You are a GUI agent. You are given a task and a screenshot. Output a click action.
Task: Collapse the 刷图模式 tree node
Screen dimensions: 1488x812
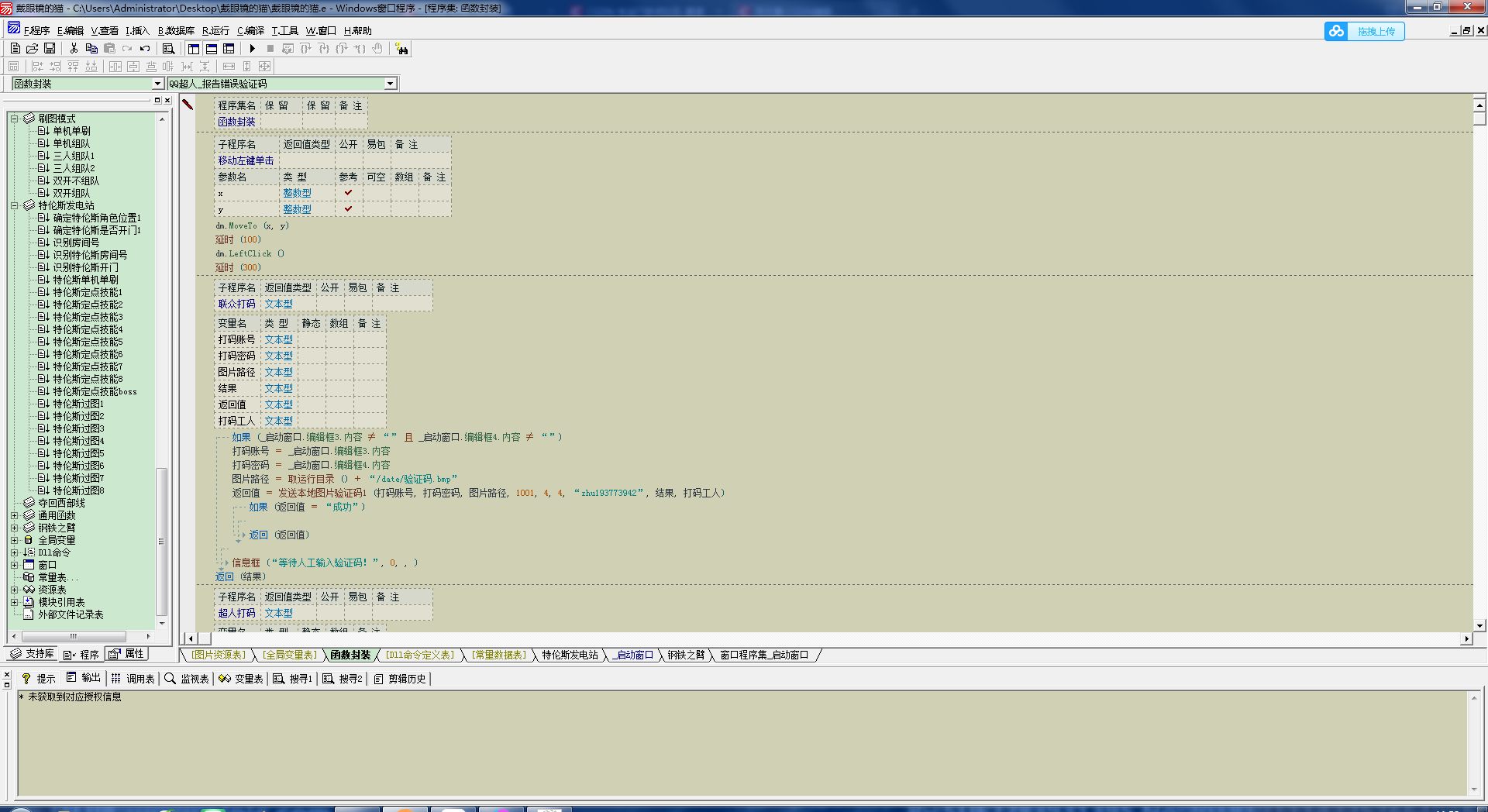(14, 119)
